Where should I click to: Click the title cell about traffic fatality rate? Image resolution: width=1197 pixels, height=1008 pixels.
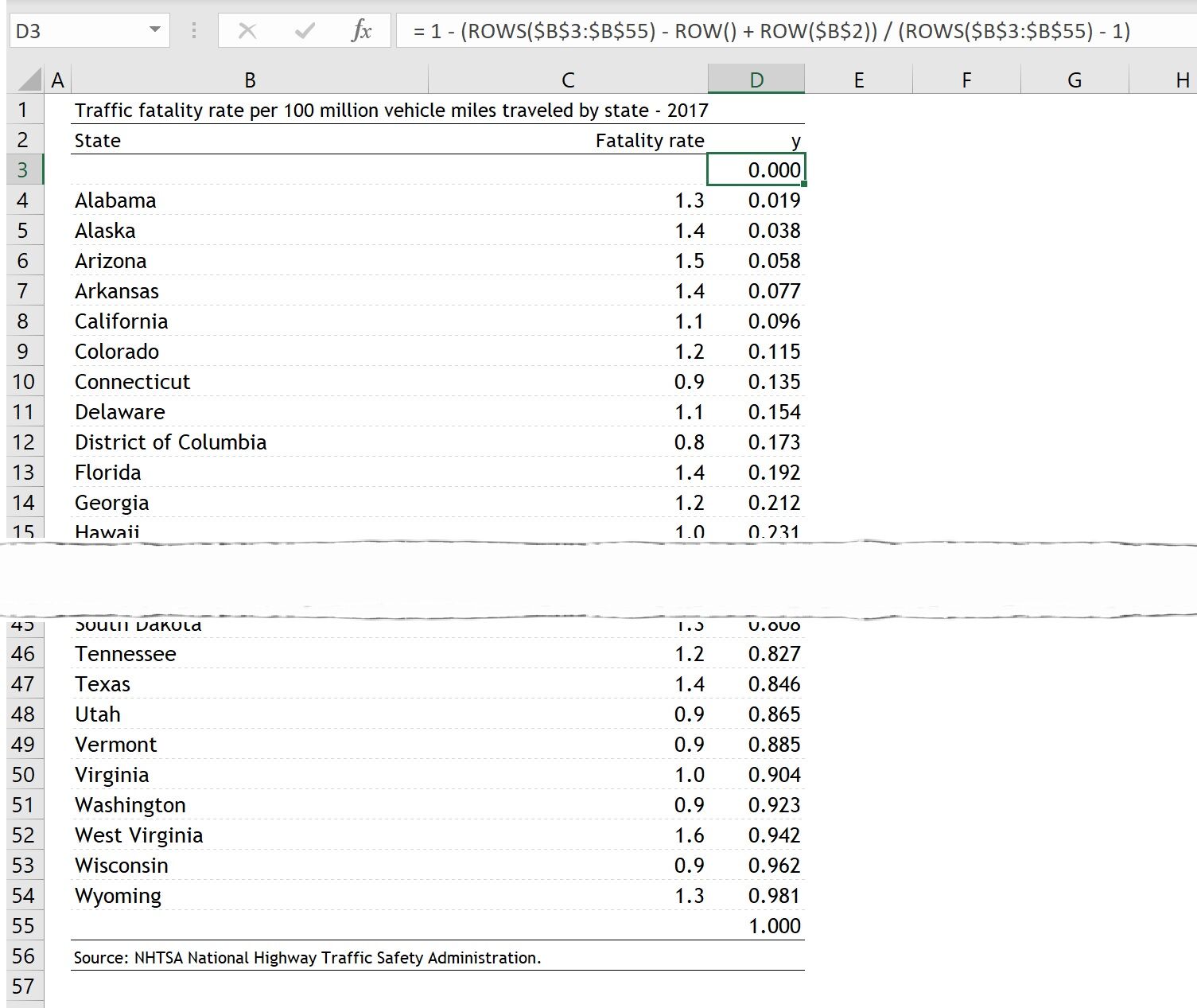[391, 110]
